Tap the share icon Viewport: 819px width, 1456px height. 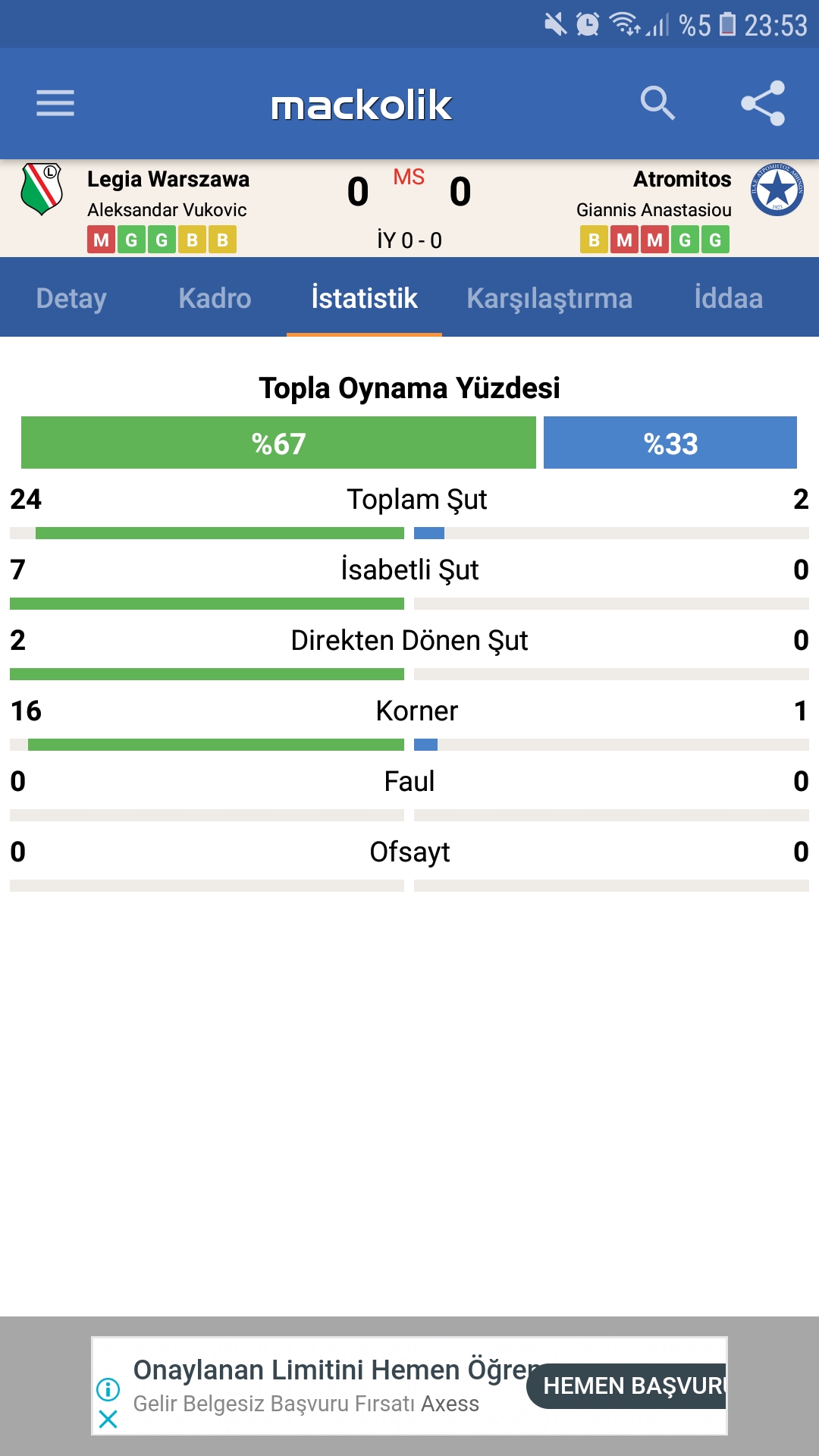tap(763, 103)
